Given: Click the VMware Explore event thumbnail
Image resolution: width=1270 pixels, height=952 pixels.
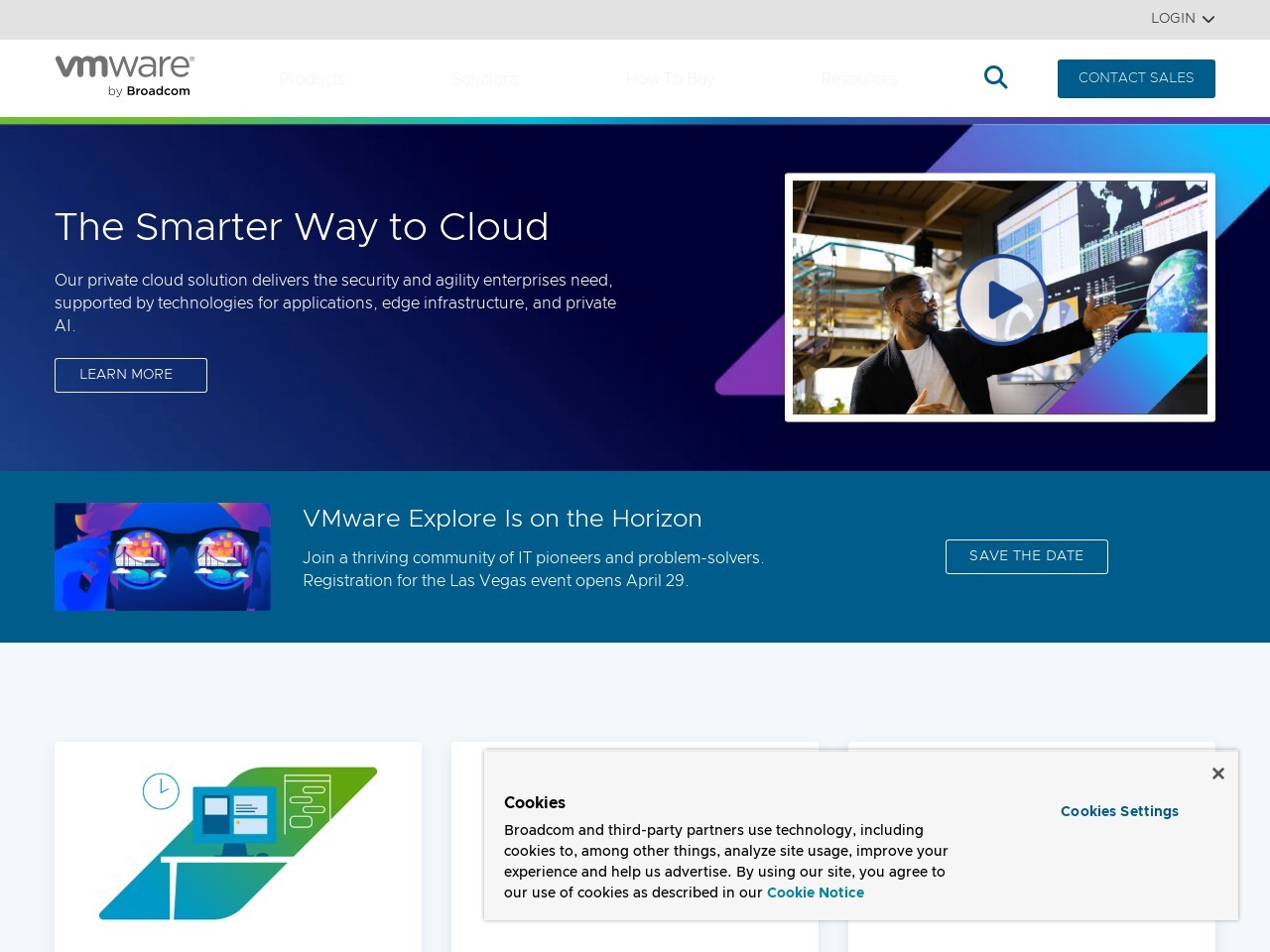Looking at the screenshot, I should pyautogui.click(x=163, y=556).
